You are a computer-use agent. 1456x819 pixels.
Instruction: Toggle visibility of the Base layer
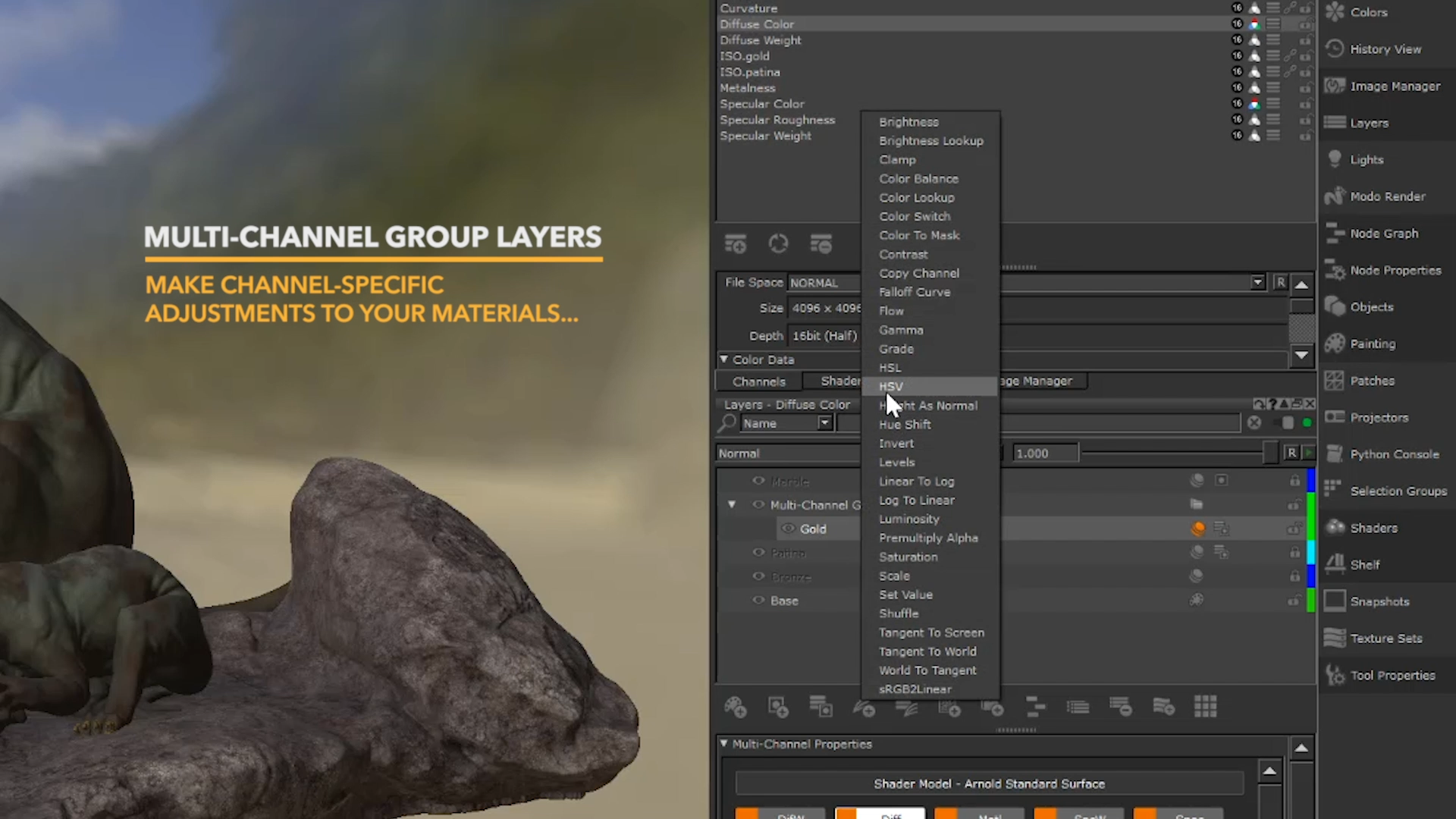pos(758,600)
